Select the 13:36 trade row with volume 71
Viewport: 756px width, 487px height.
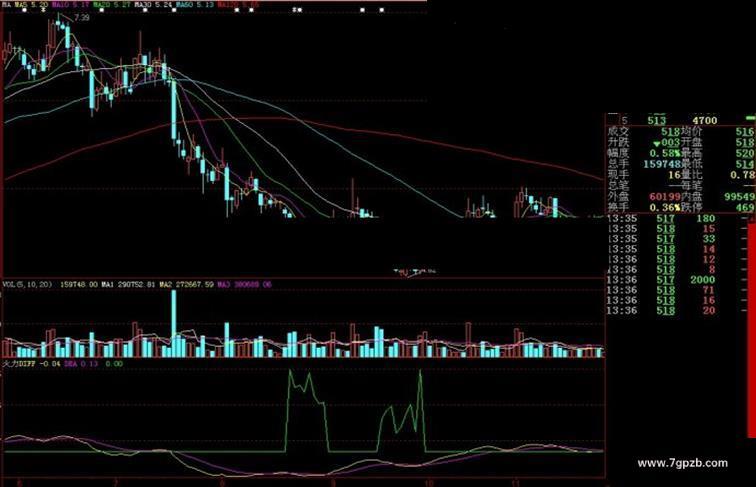click(x=662, y=290)
